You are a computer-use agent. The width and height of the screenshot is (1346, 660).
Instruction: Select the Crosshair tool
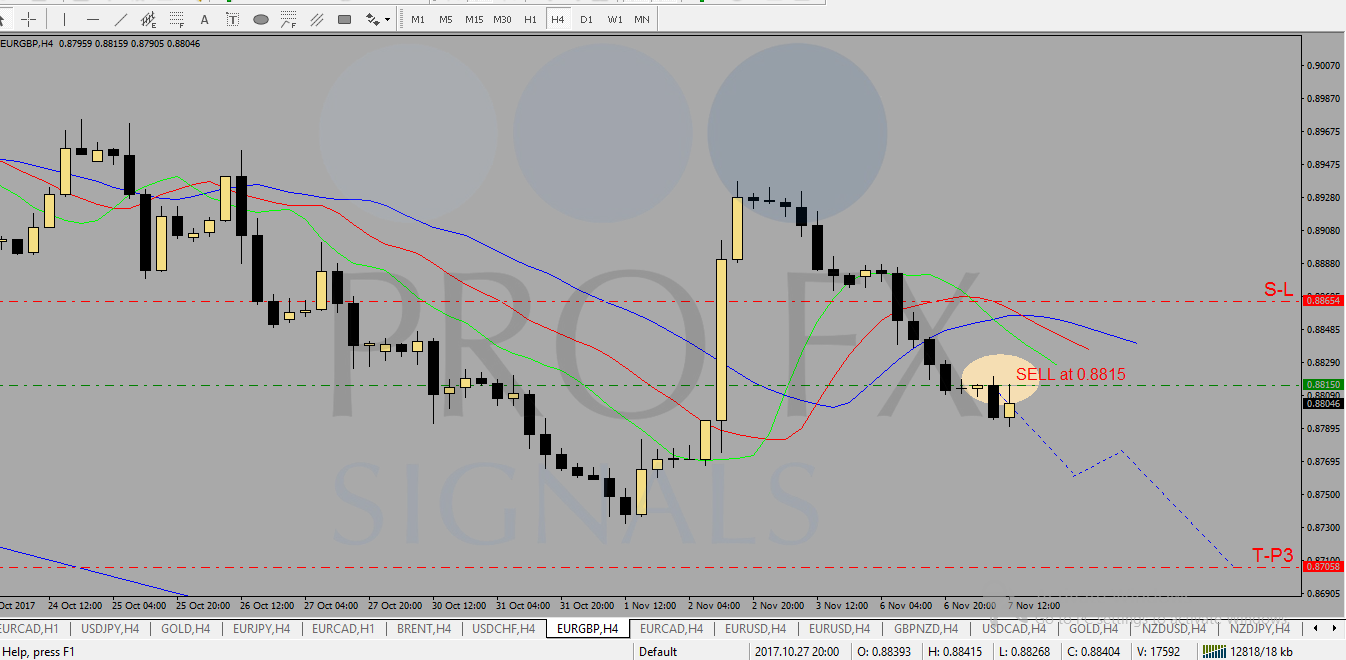(x=28, y=19)
